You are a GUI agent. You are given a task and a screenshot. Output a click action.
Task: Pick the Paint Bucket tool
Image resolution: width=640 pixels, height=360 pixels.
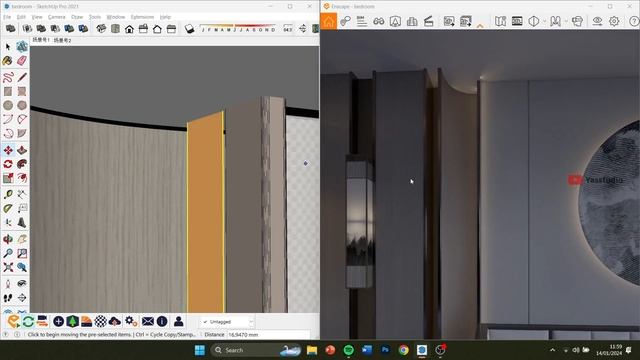pos(8,61)
